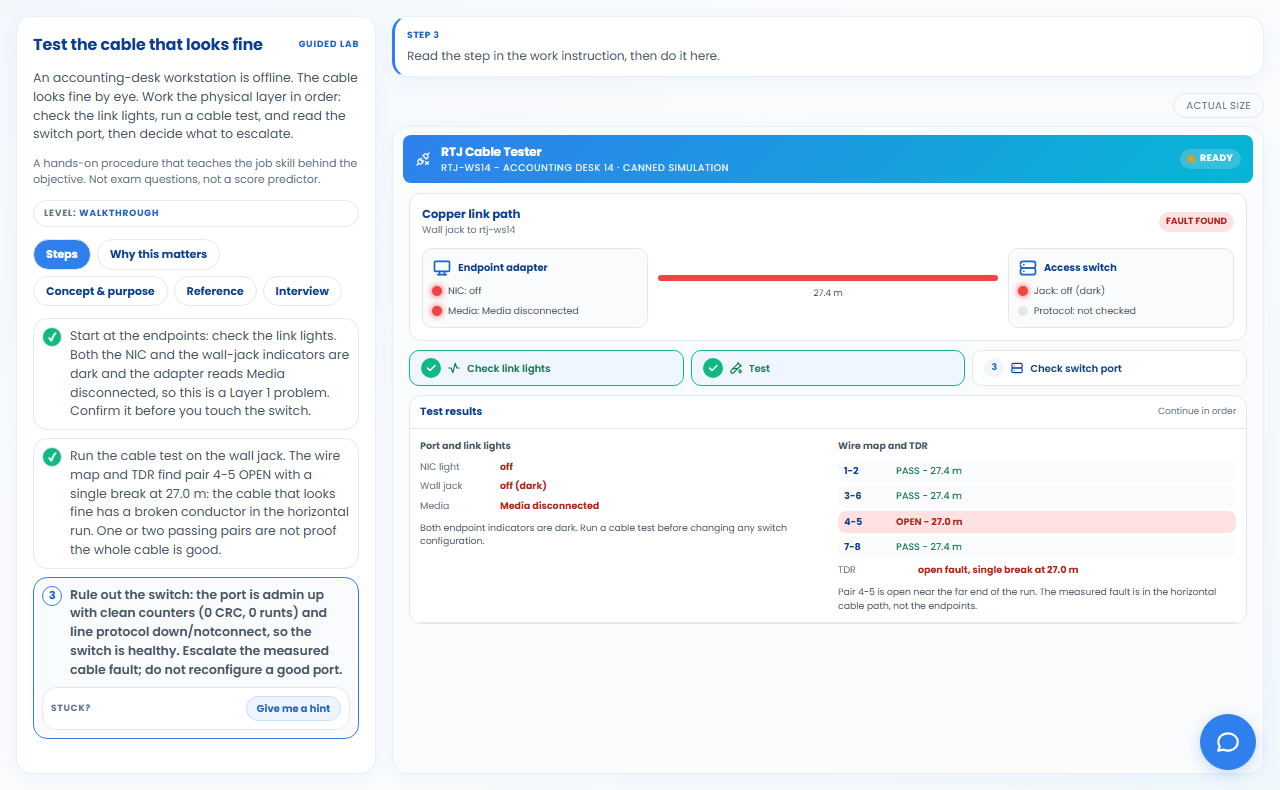
Task: Click the red Media disconnected status dot
Action: 437,311
